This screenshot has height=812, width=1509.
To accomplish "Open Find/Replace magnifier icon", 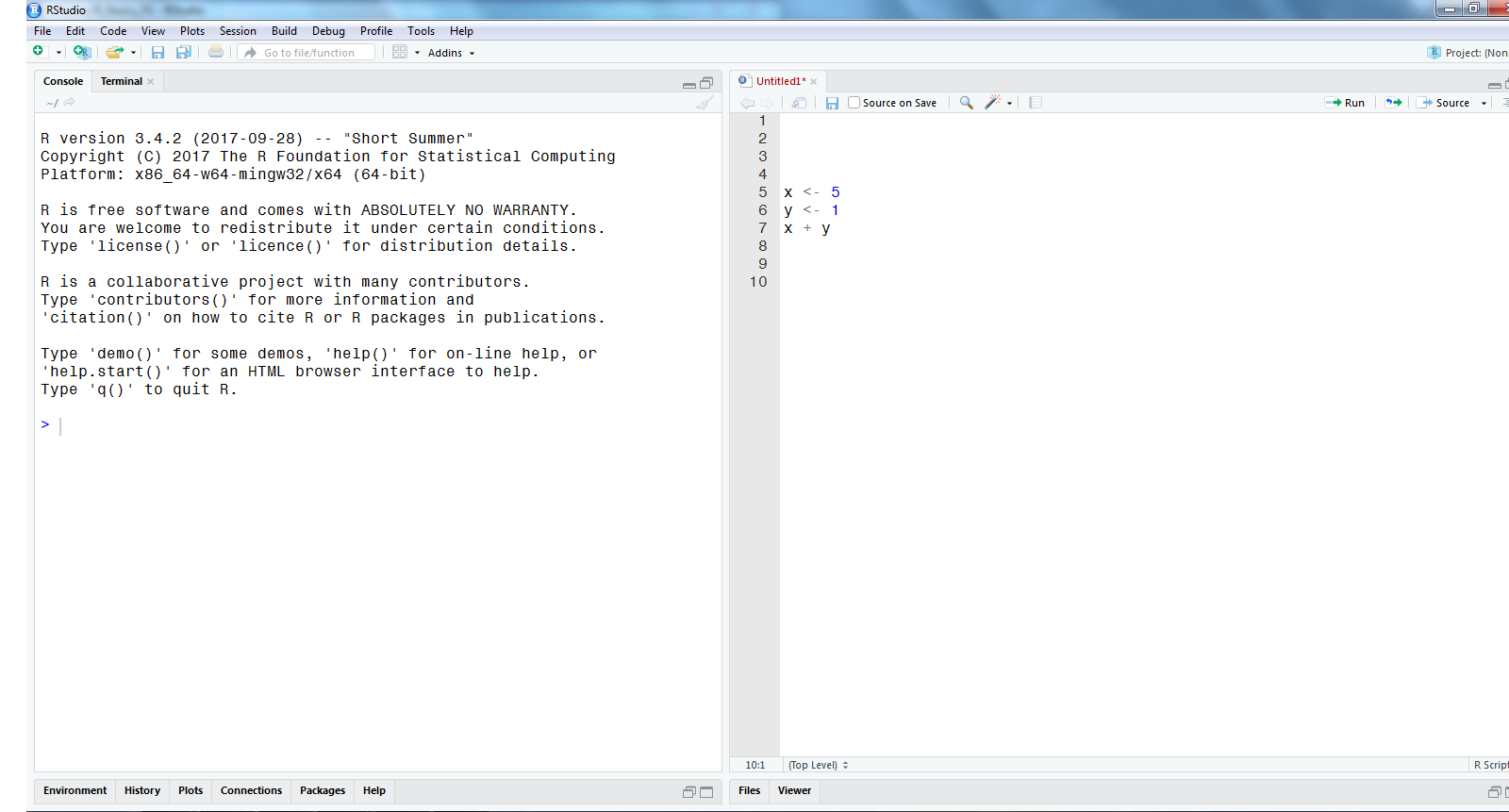I will point(967,102).
